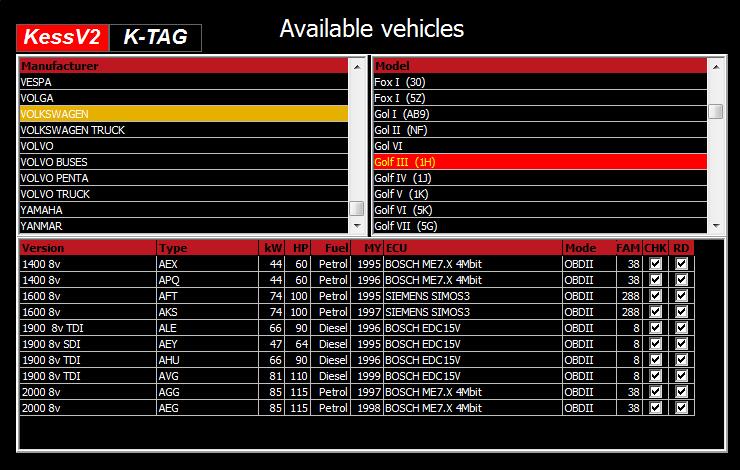Screen dimensions: 740x470
Task: Select the highlighted Golf III (1H) model
Action: [x=540, y=162]
